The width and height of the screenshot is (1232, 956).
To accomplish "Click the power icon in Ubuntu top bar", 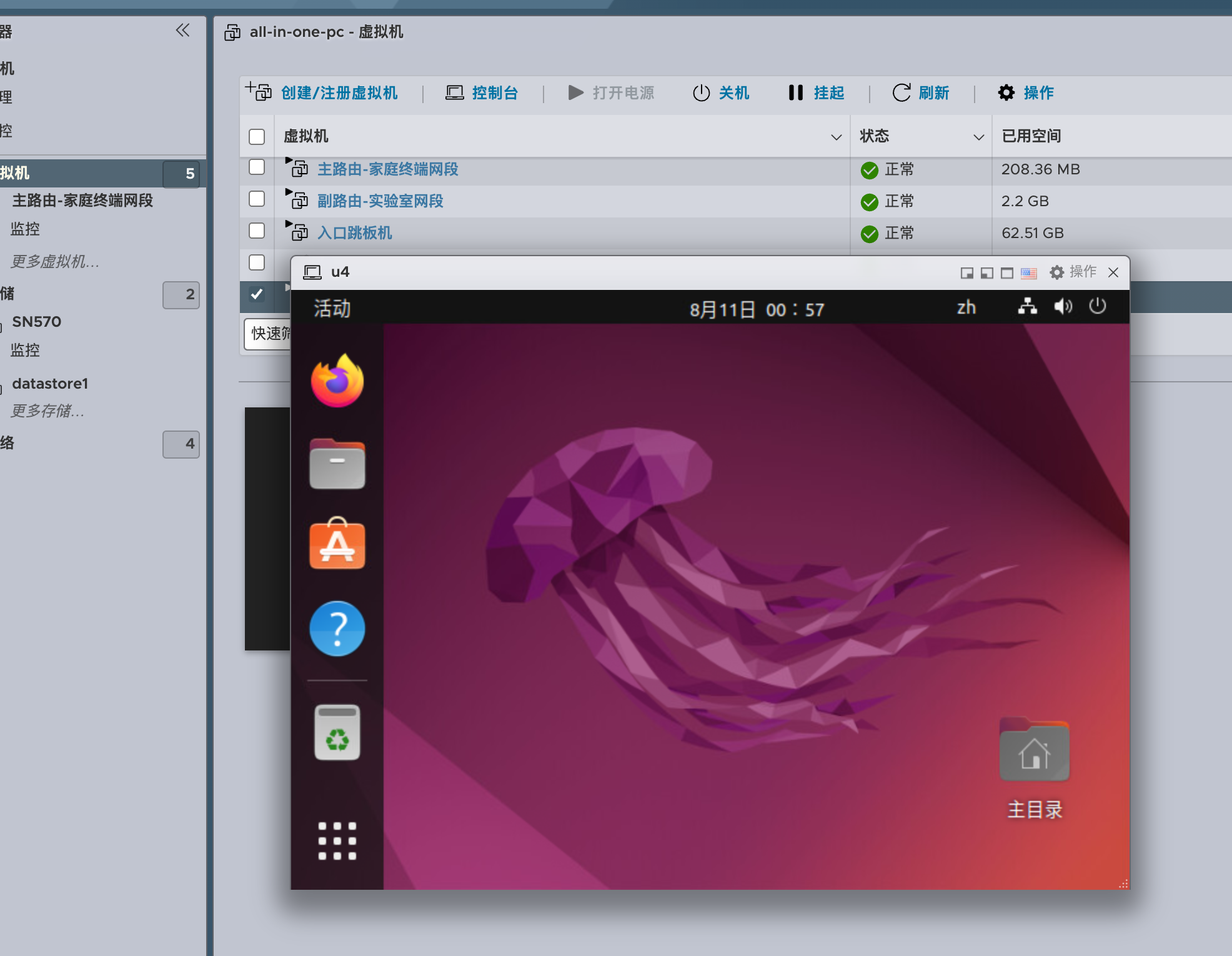I will click(1097, 306).
